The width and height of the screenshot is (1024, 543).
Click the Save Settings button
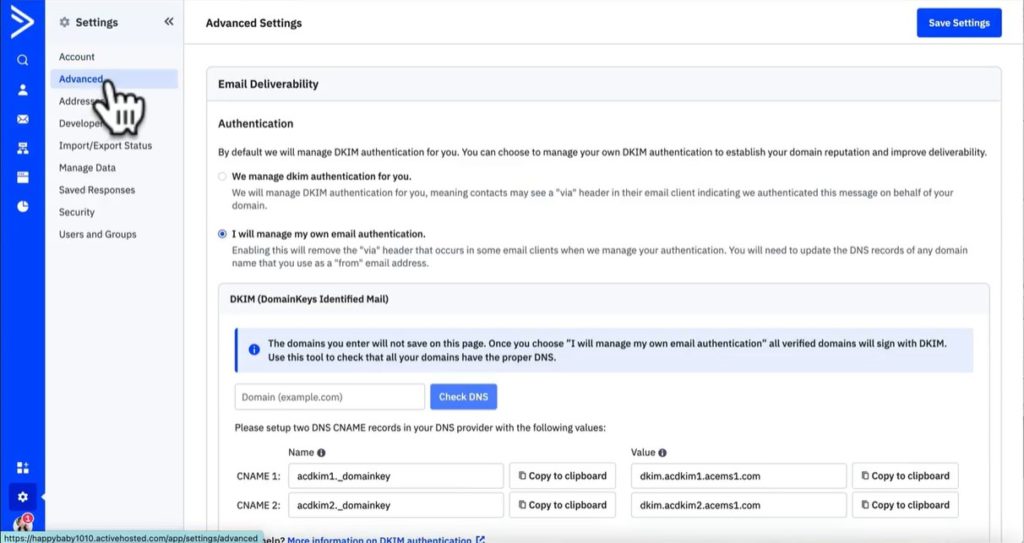coord(958,23)
